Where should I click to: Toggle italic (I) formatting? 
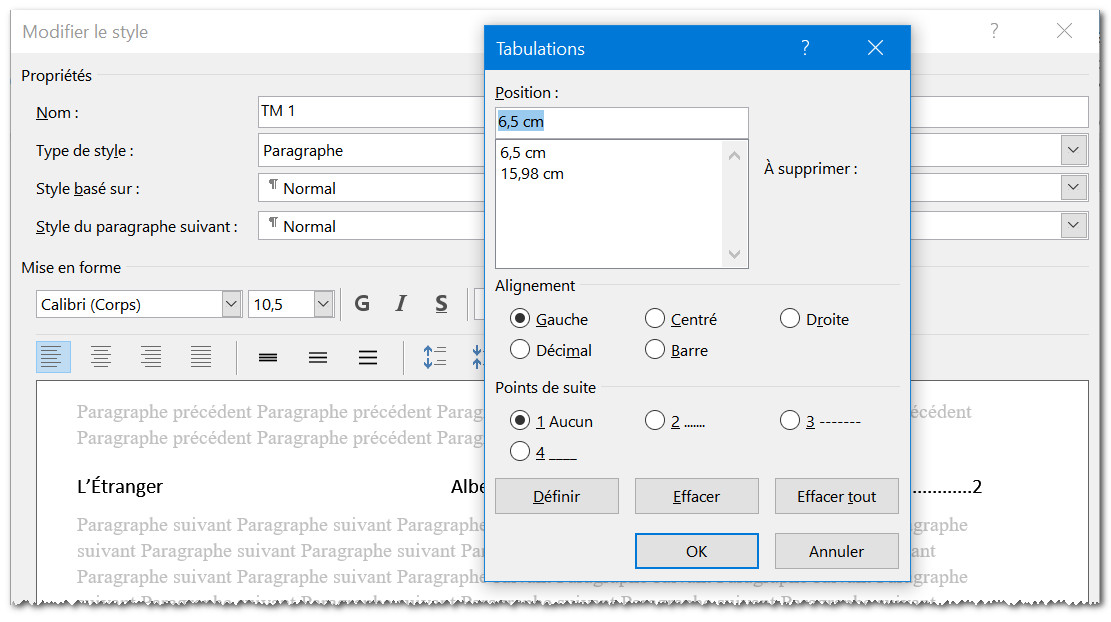click(401, 304)
